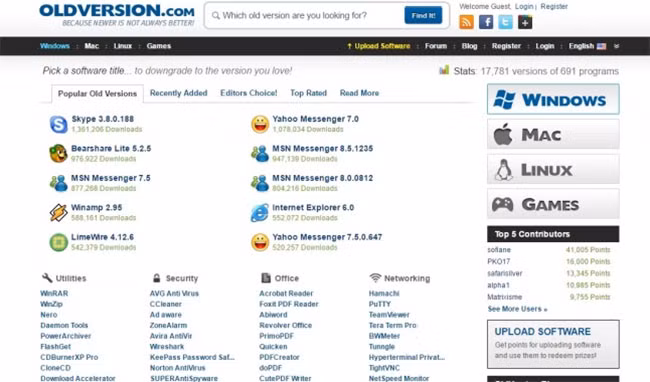
Task: Open the Winamp 2.95 icon
Action: point(58,213)
